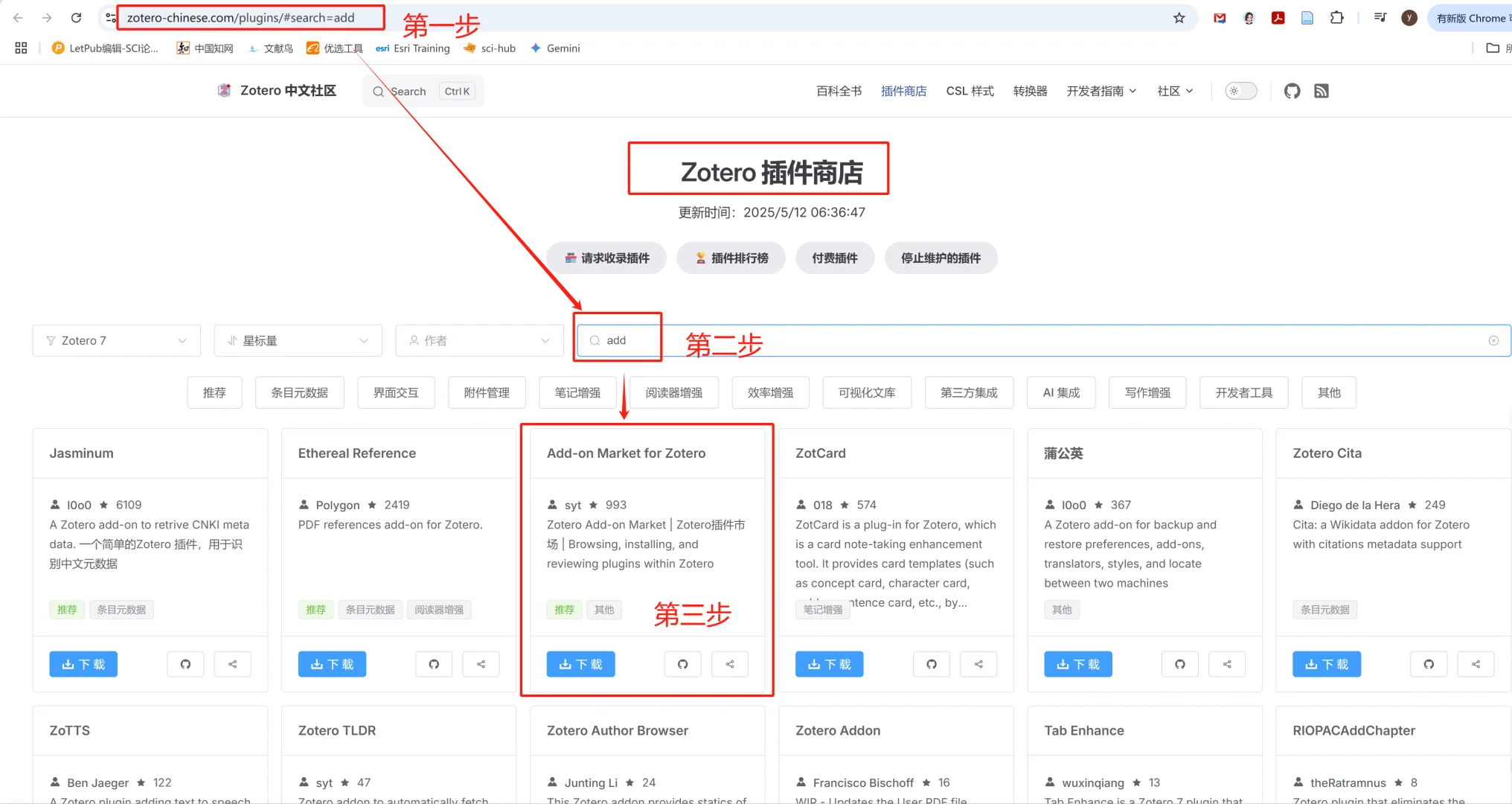The width and height of the screenshot is (1512, 804).
Task: Click the browser extensions puzzle icon
Action: click(1337, 17)
